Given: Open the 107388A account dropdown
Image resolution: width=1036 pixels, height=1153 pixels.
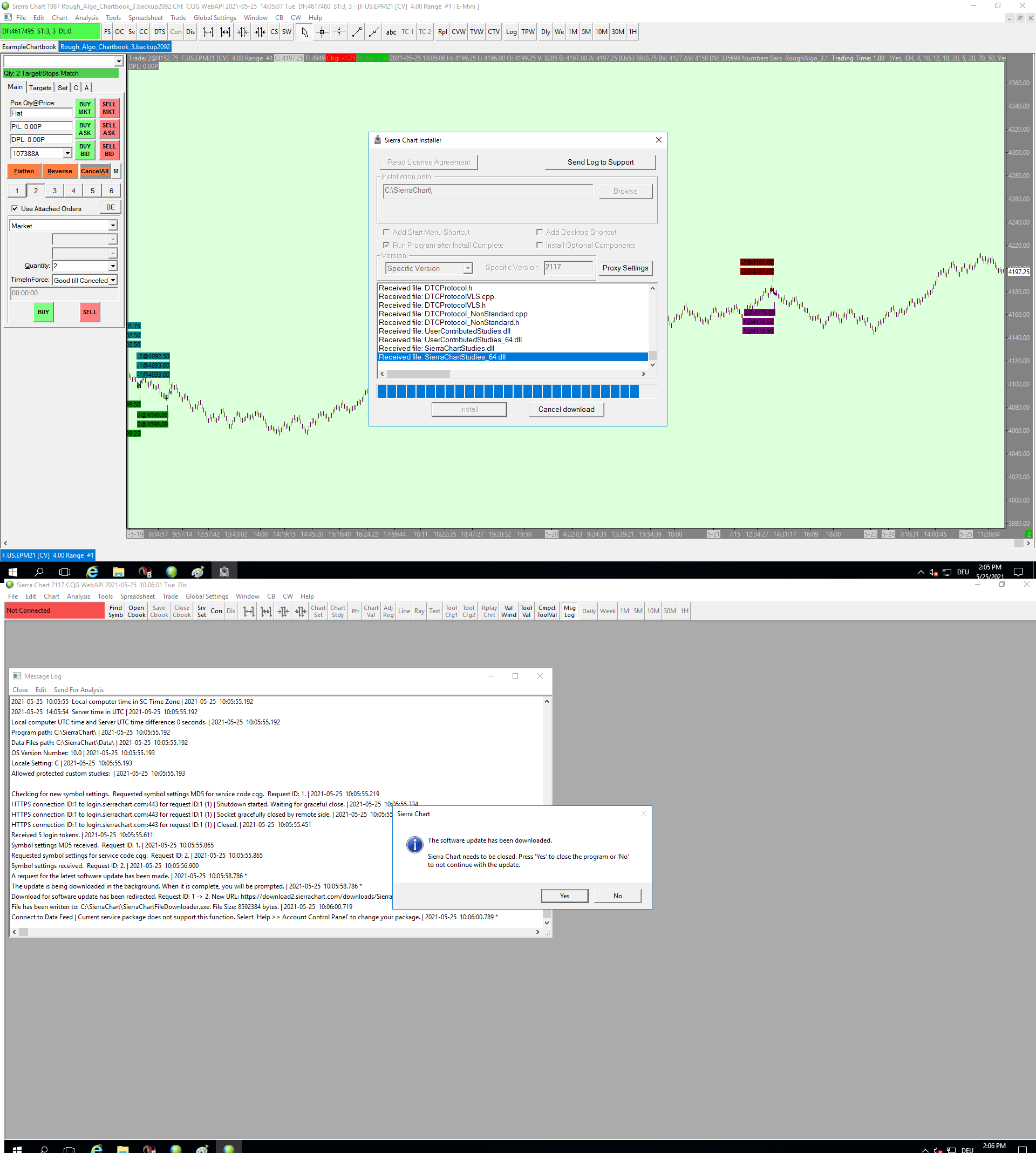Looking at the screenshot, I should coord(67,154).
